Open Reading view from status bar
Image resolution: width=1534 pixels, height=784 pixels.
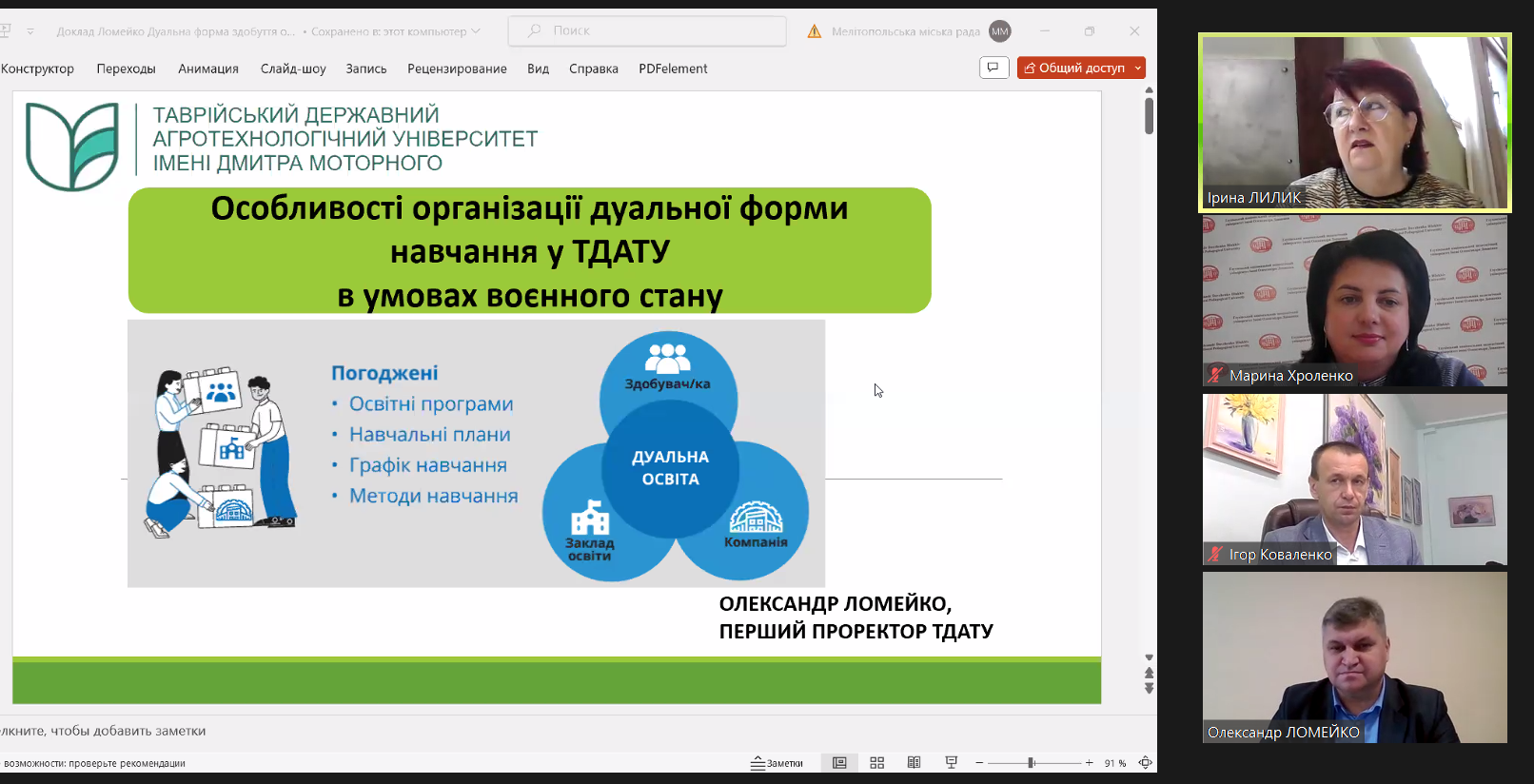point(914,763)
